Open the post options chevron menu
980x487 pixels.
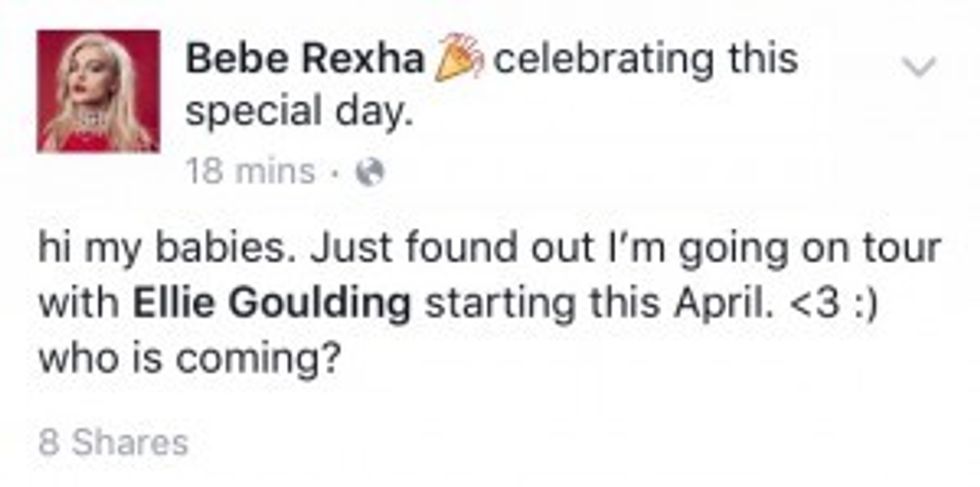pos(917,67)
